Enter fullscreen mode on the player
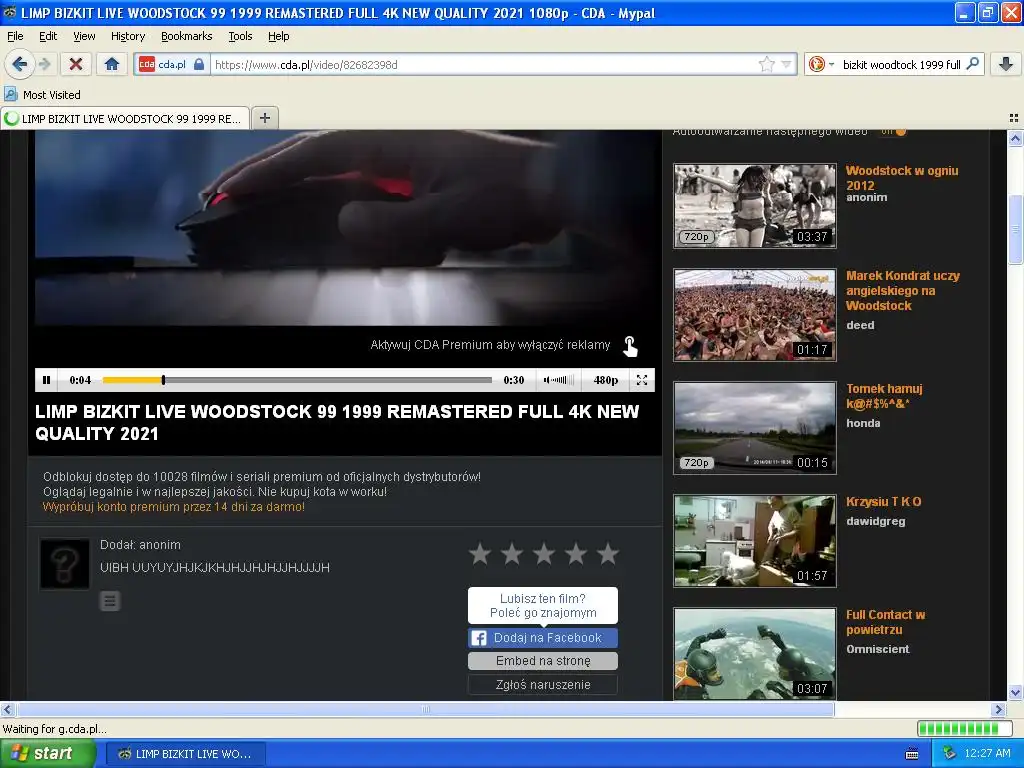The height and width of the screenshot is (768, 1024). tap(642, 379)
